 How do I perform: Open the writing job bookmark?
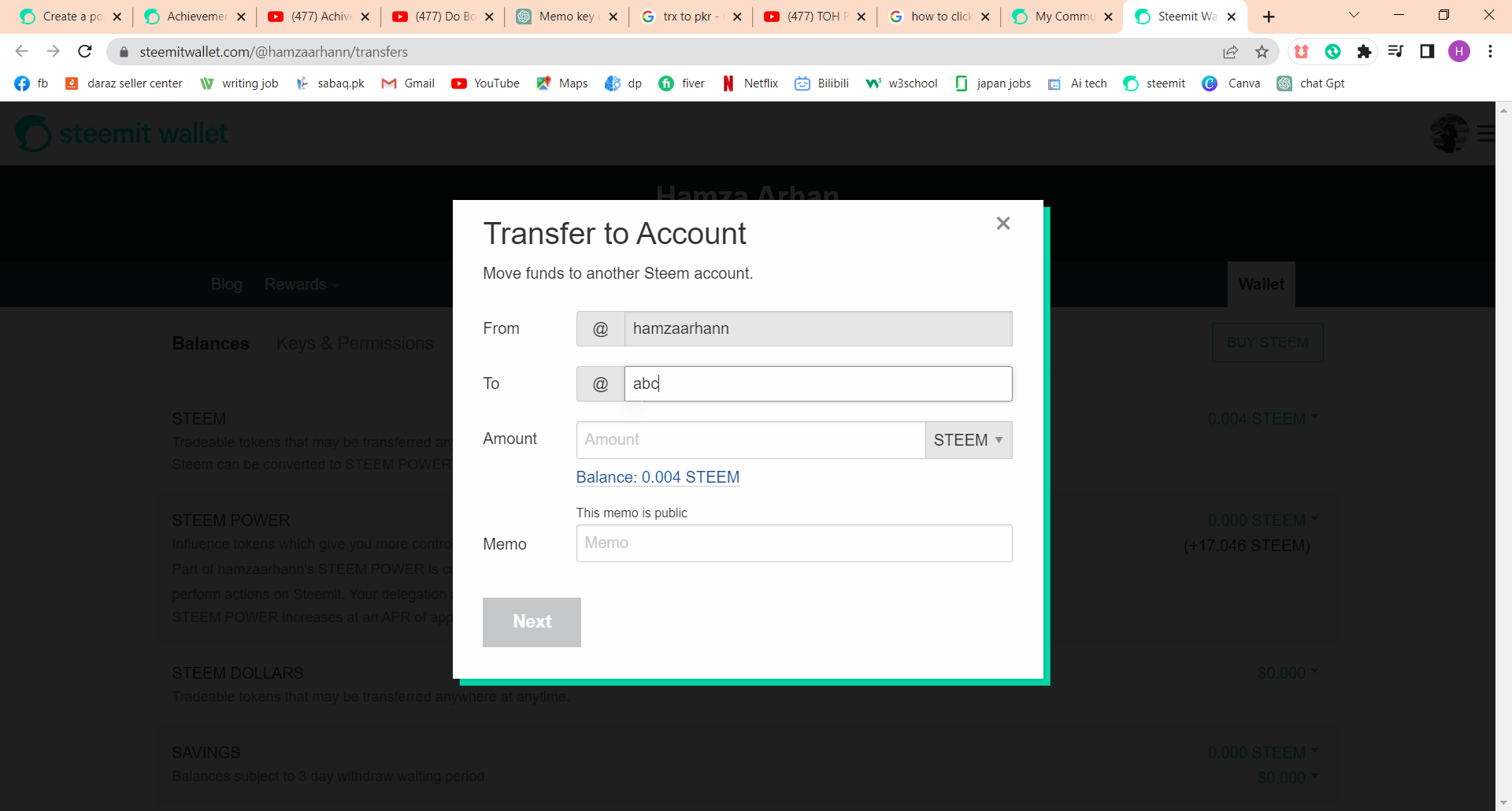point(239,83)
